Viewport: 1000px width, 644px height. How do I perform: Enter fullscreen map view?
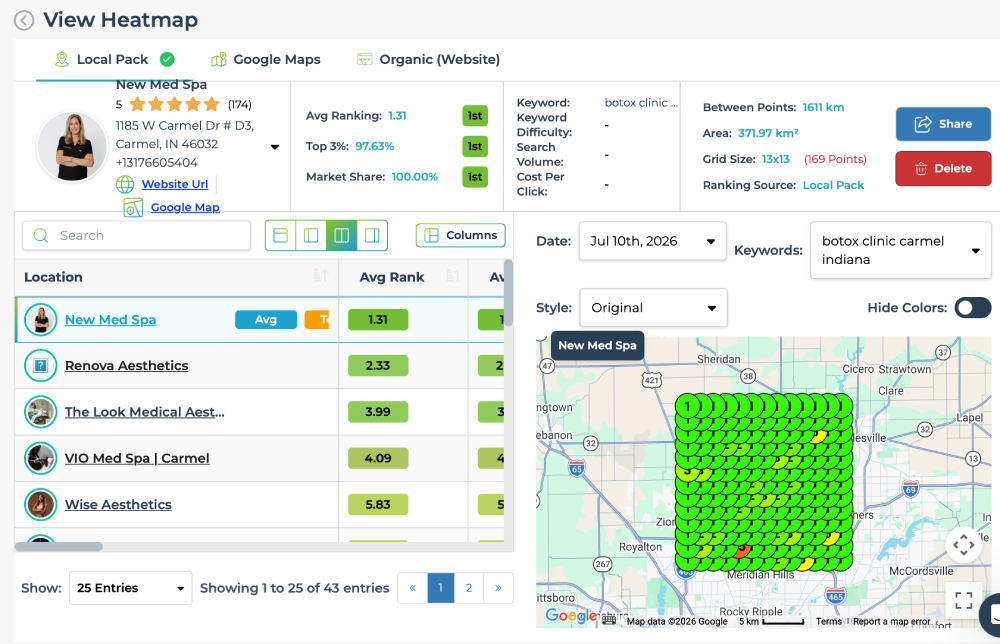(x=964, y=599)
